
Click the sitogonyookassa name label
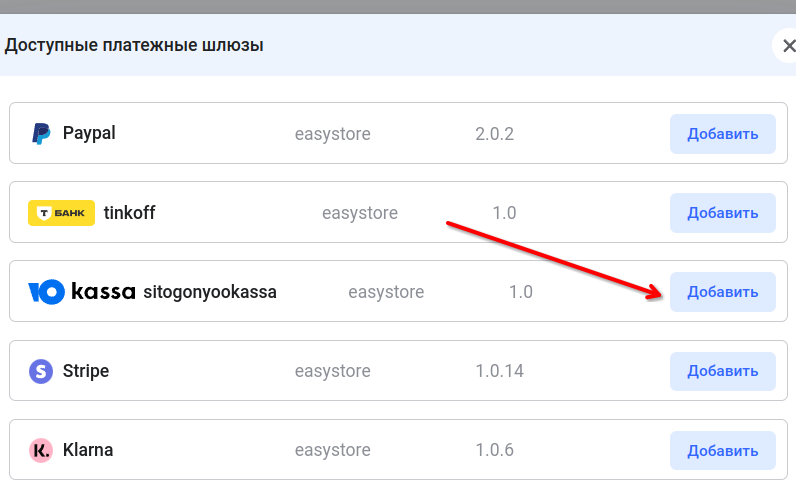[x=210, y=292]
